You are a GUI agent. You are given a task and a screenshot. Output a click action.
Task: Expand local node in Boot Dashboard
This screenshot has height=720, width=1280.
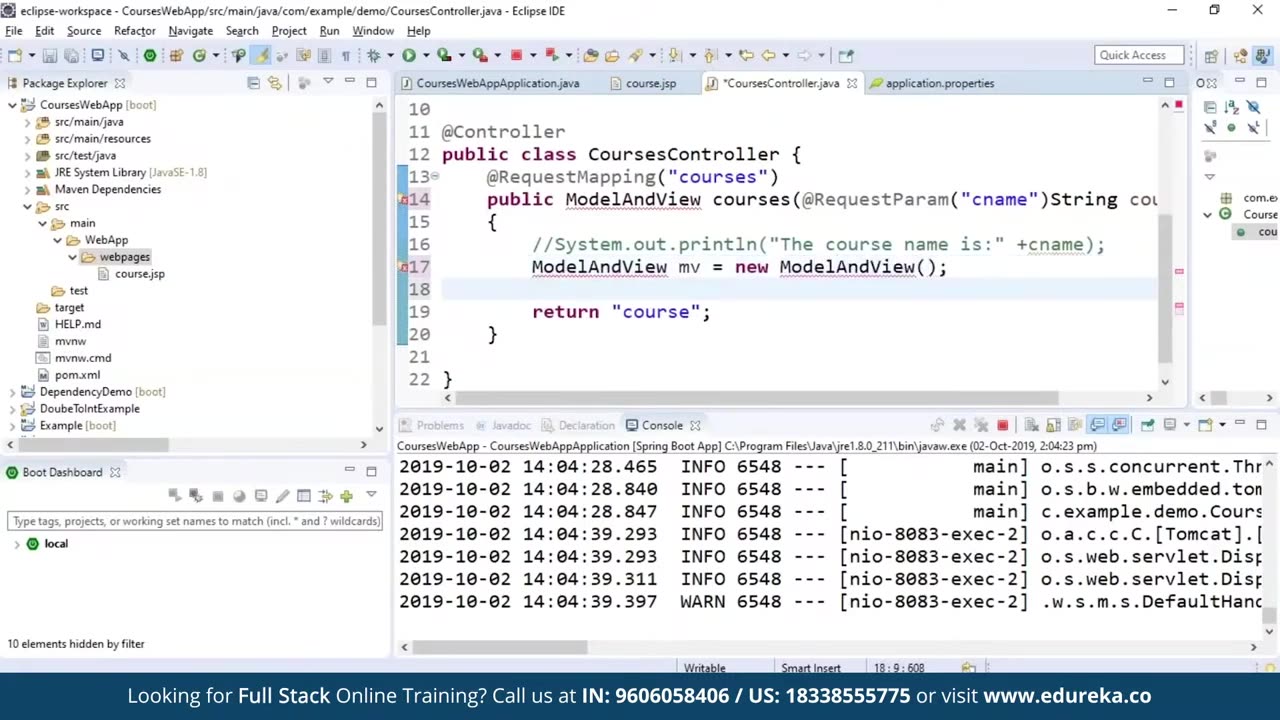[17, 544]
